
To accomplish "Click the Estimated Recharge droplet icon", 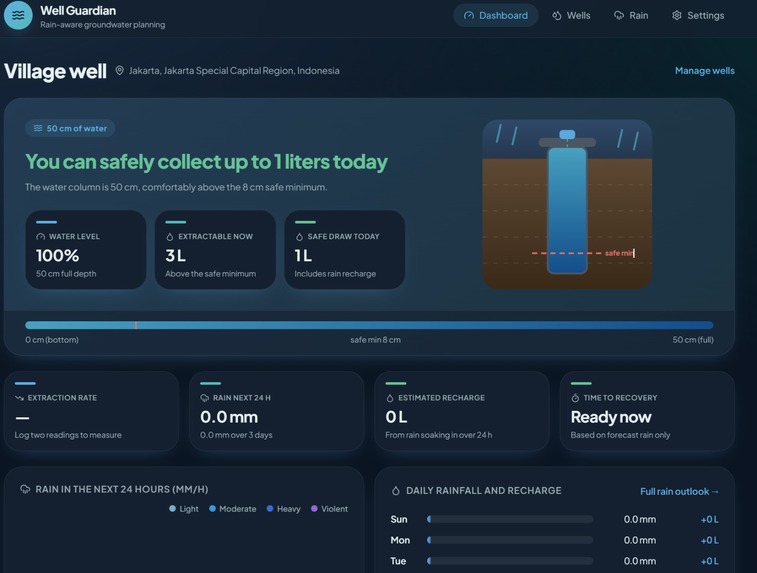I will (x=390, y=398).
